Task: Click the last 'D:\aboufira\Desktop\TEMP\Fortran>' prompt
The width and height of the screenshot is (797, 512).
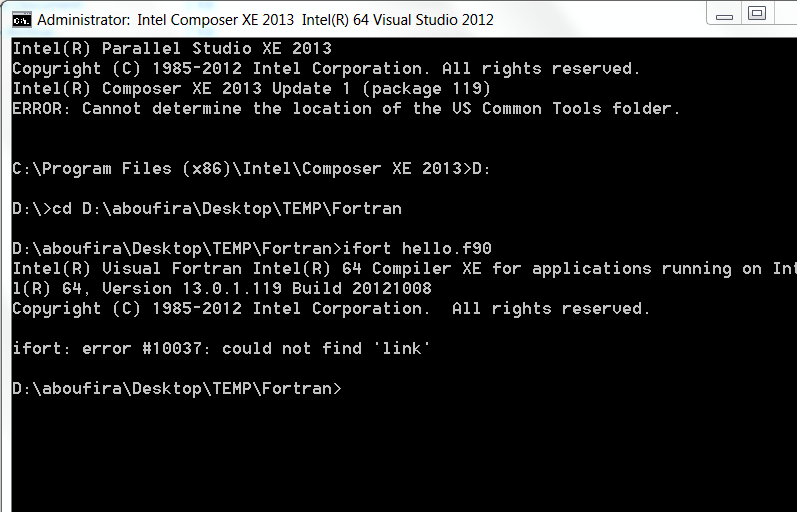Action: coord(177,389)
